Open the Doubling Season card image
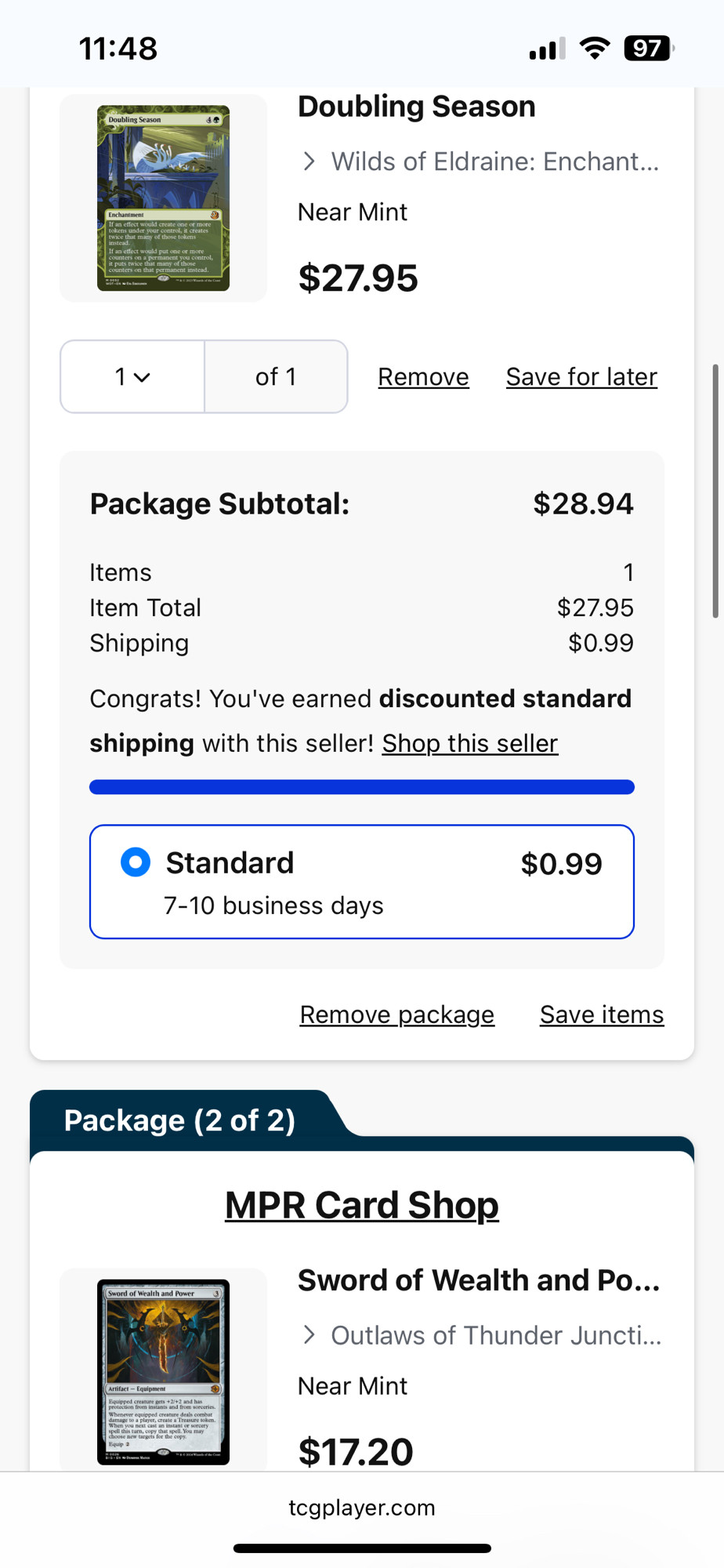 click(x=163, y=198)
